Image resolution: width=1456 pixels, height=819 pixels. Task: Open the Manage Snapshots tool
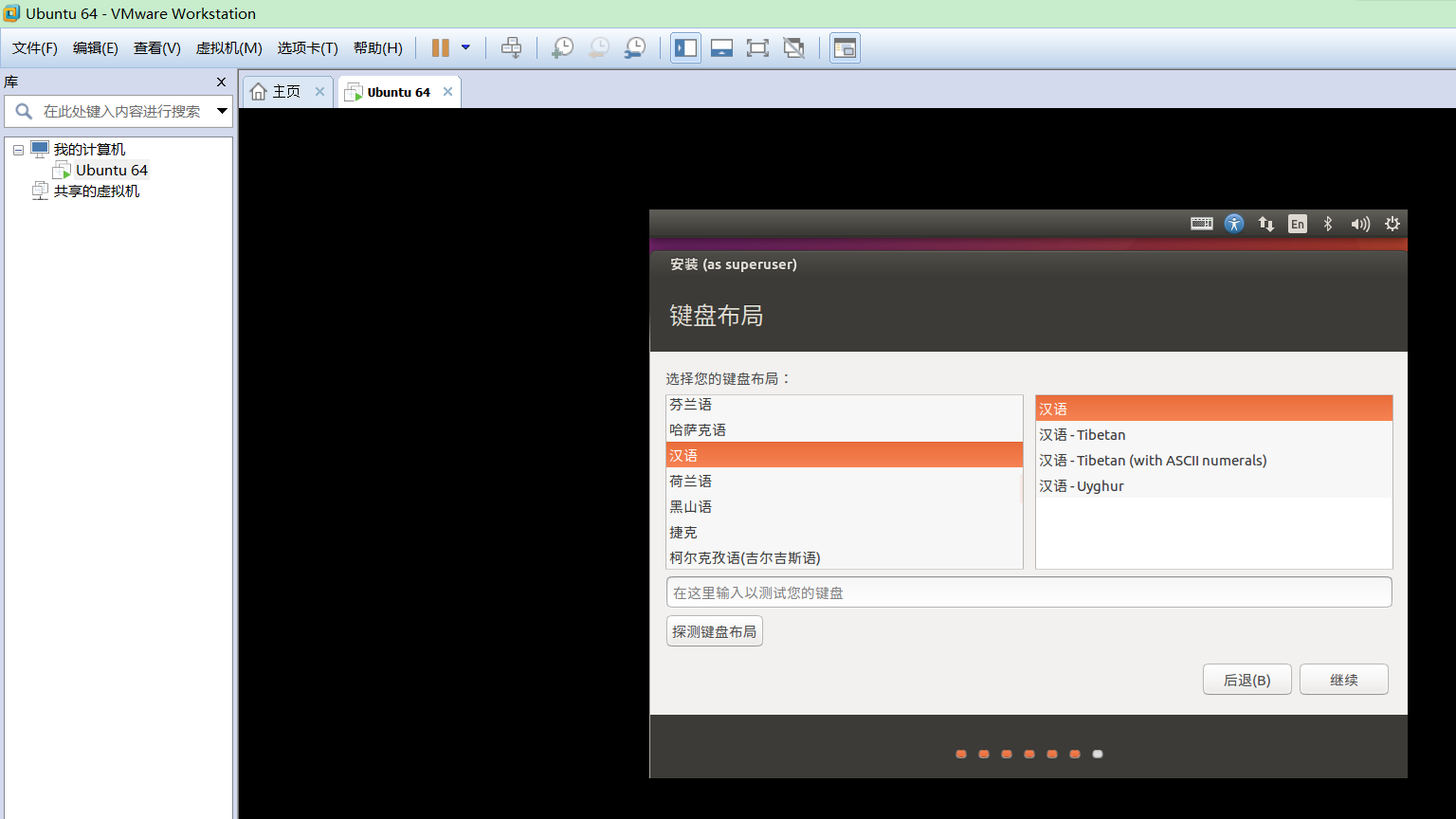click(x=635, y=47)
